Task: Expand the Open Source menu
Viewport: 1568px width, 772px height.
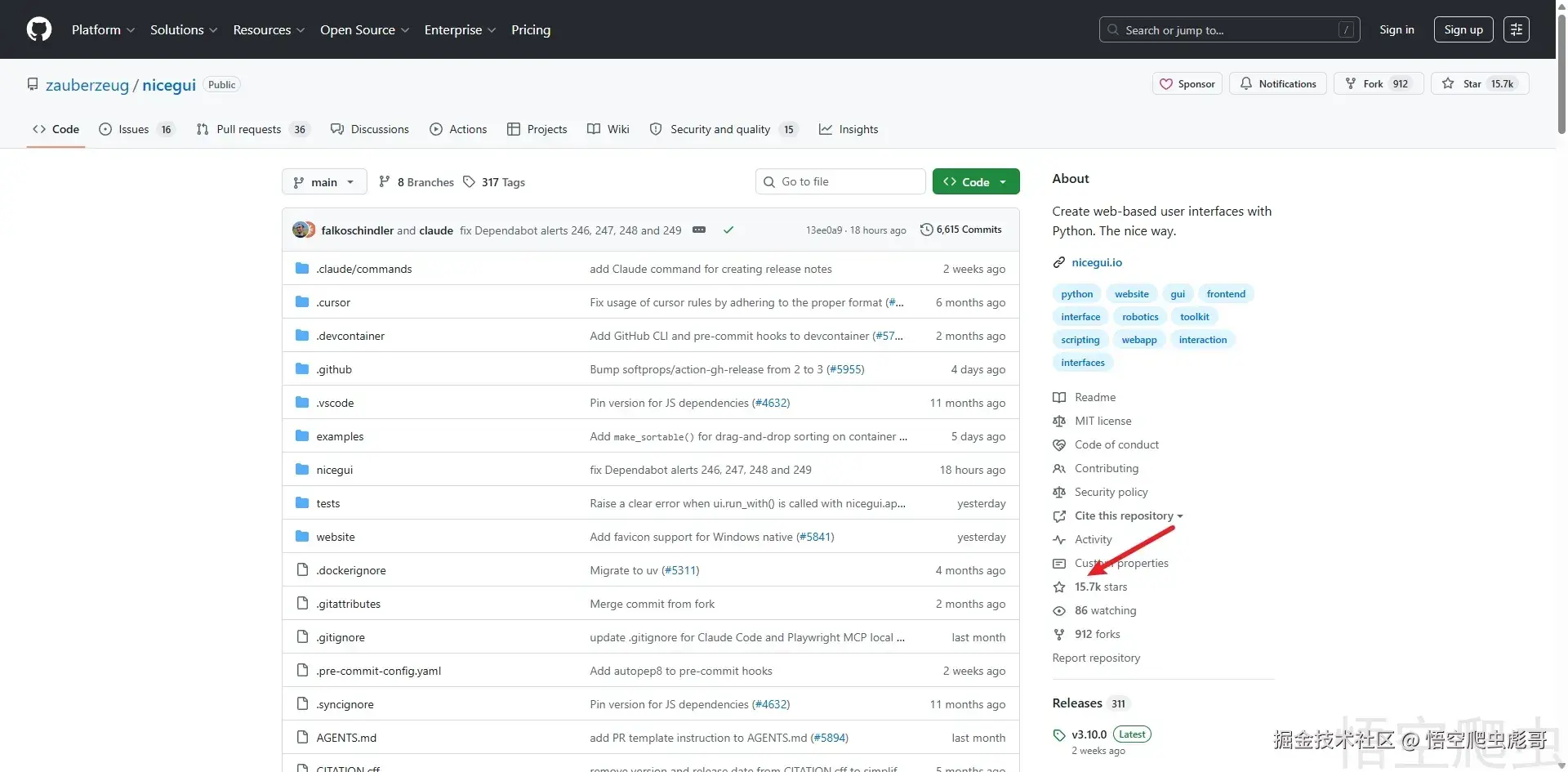Action: [x=364, y=29]
